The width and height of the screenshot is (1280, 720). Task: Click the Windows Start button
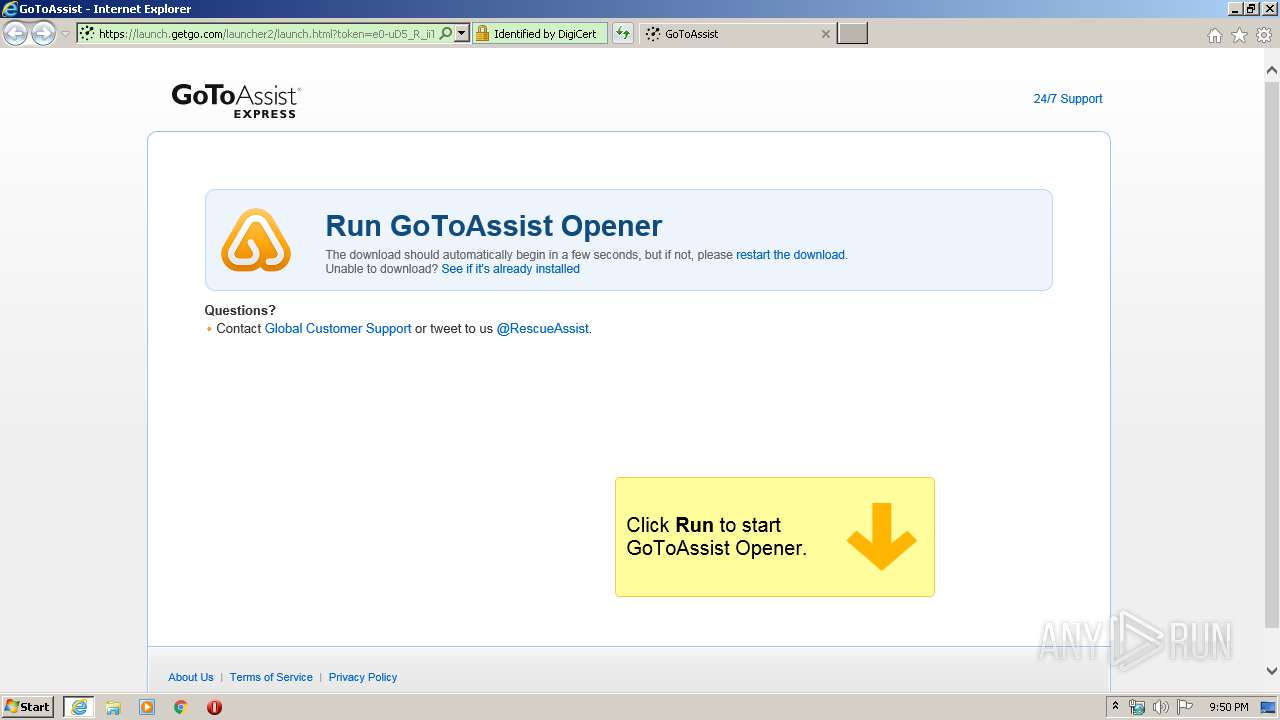[28, 707]
